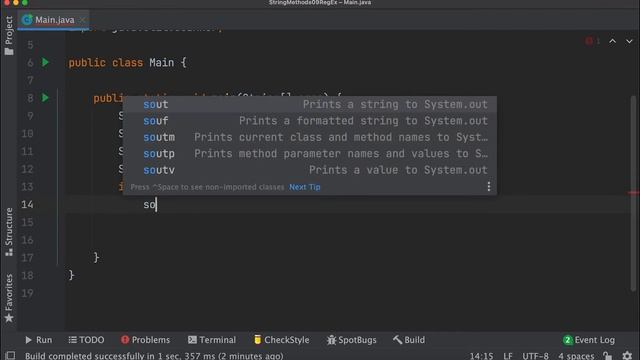Click the error count indicator

(593, 41)
